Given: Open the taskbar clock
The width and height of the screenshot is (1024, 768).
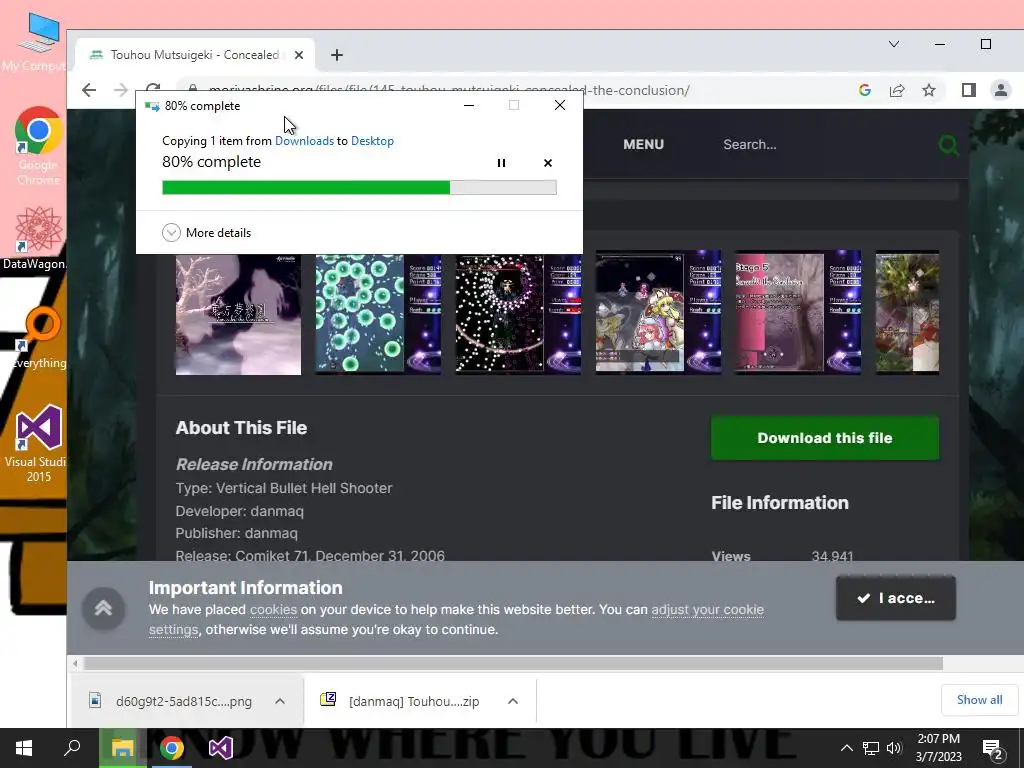Looking at the screenshot, I should click(938, 748).
